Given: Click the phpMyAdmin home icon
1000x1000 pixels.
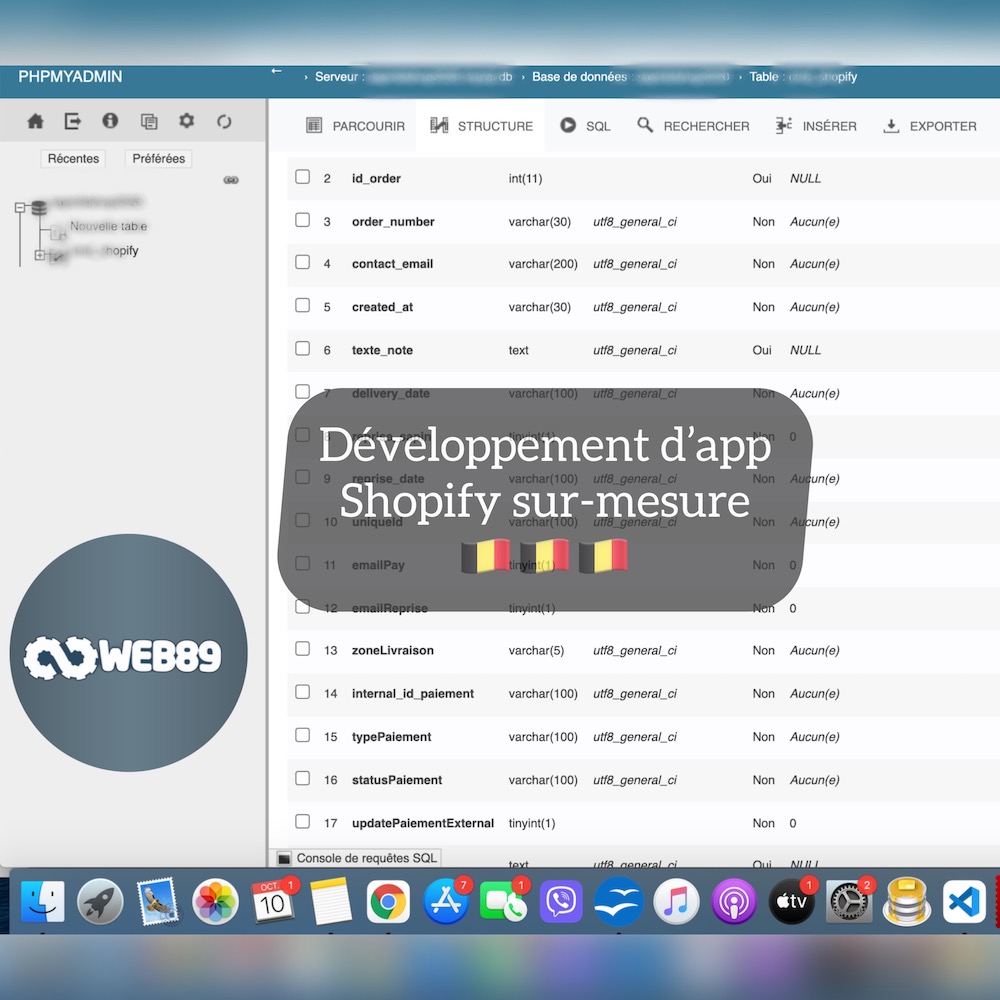Looking at the screenshot, I should click(x=35, y=121).
